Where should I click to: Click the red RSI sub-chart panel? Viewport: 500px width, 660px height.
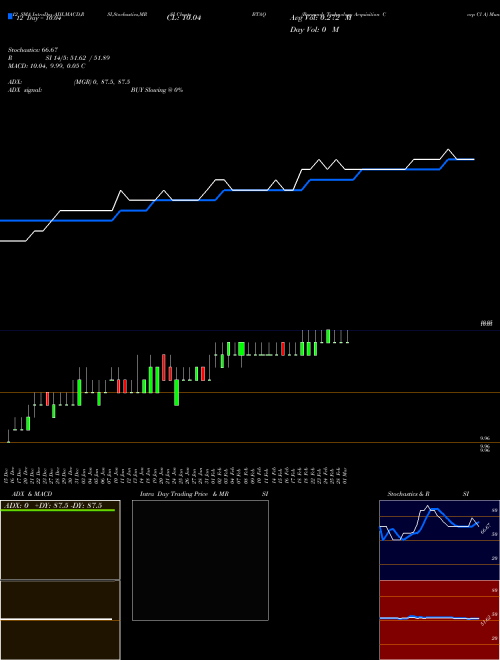439,620
